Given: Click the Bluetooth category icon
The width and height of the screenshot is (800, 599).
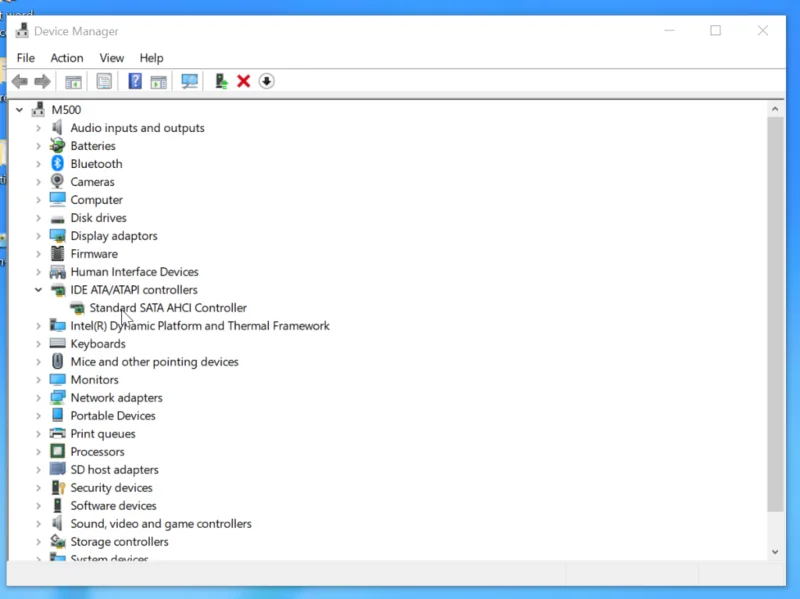Looking at the screenshot, I should 57,164.
